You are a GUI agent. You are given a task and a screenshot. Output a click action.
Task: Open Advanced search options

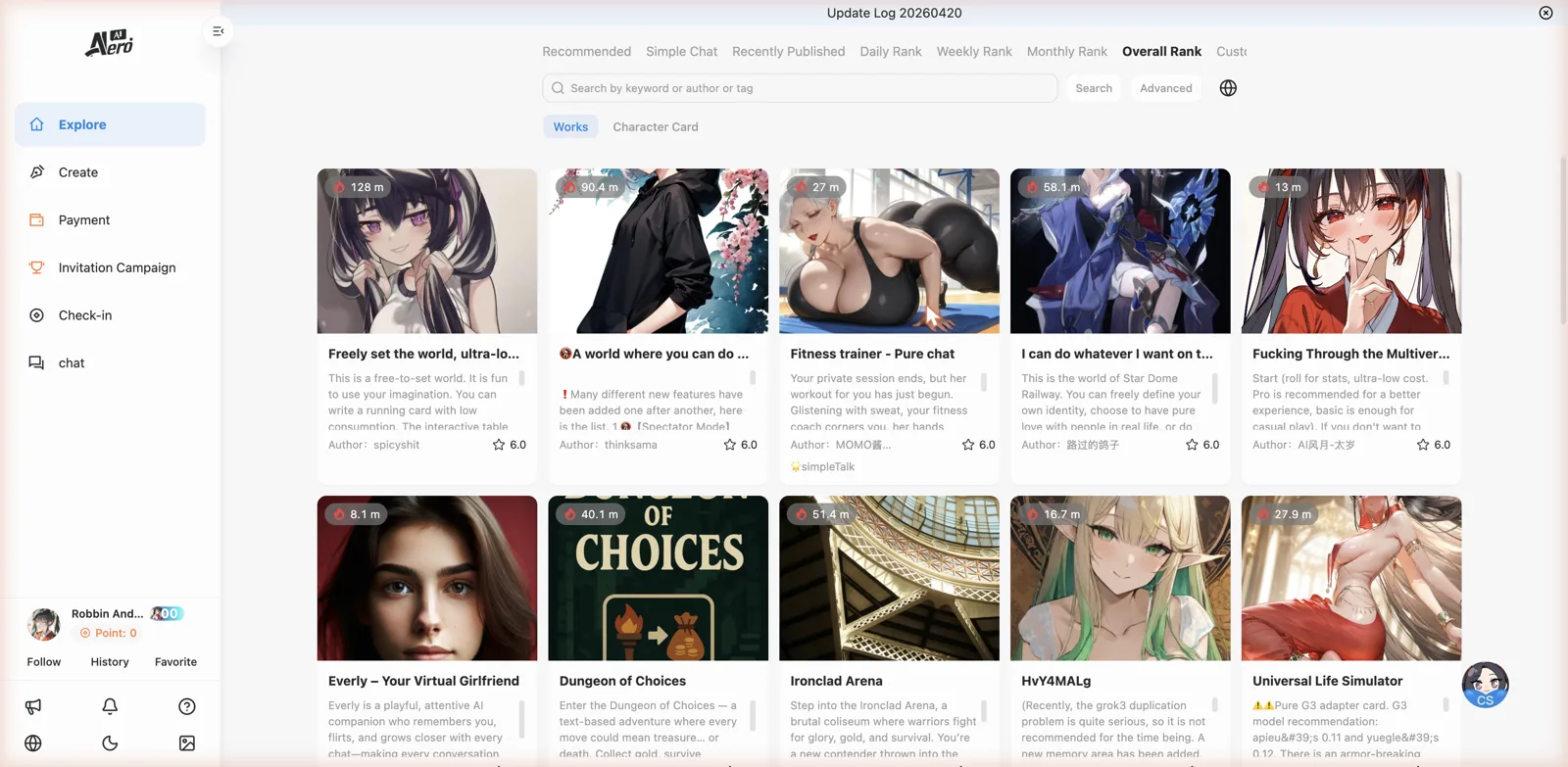point(1166,88)
